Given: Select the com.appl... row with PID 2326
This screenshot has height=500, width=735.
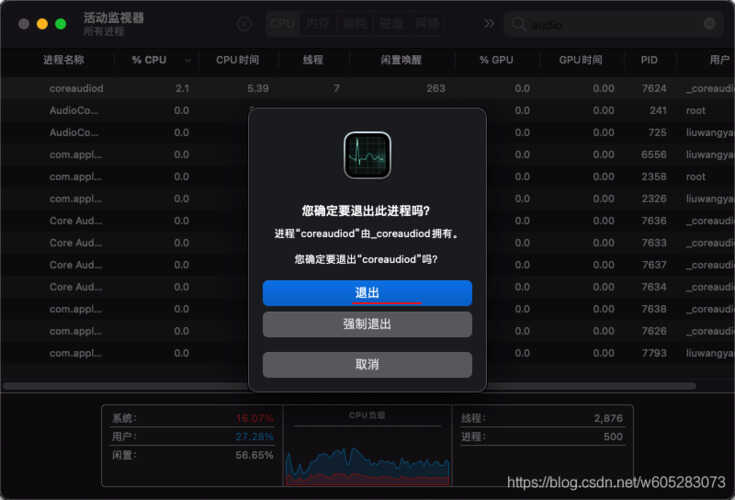Looking at the screenshot, I should [368, 199].
